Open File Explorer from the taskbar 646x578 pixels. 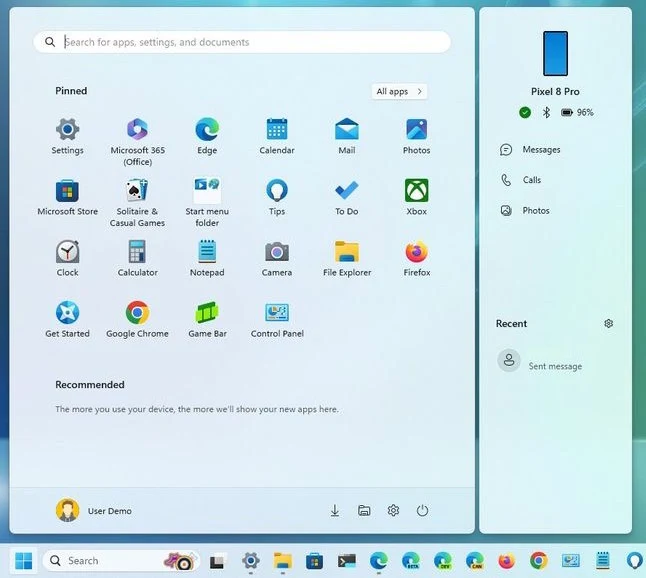point(283,561)
